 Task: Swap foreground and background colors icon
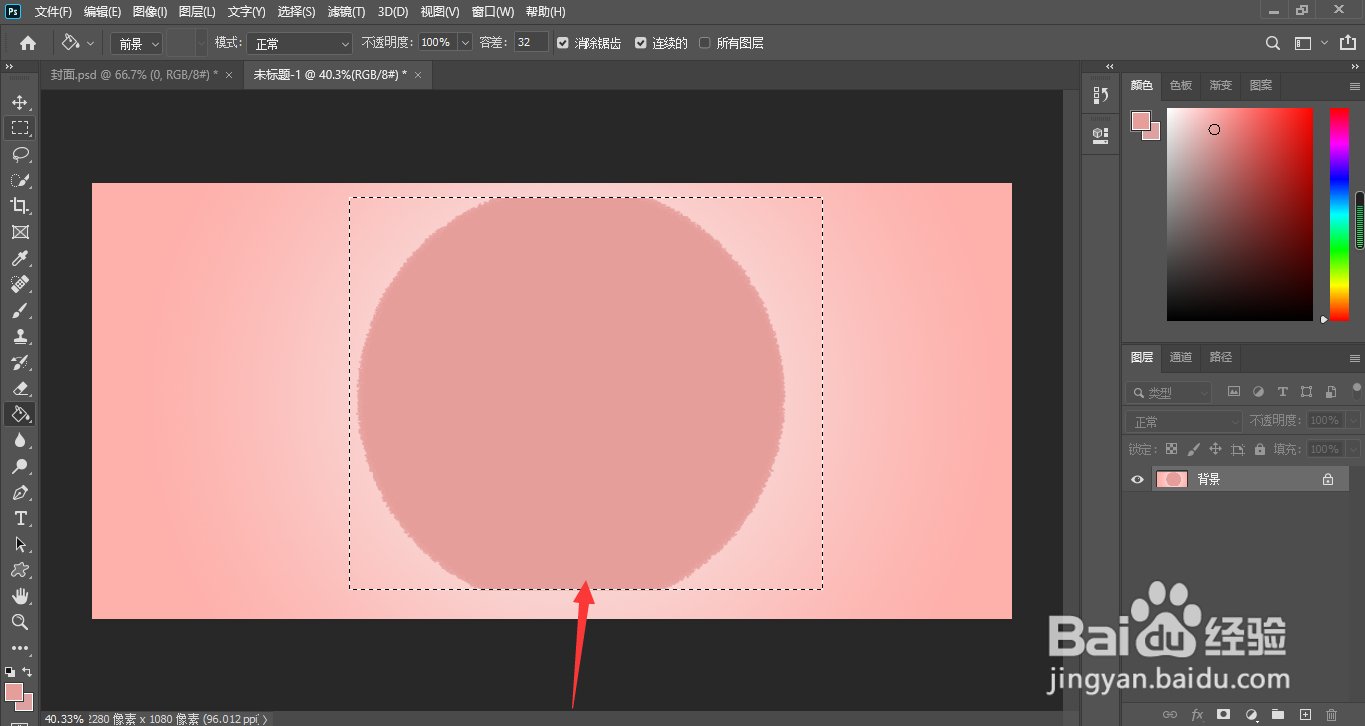pos(27,672)
